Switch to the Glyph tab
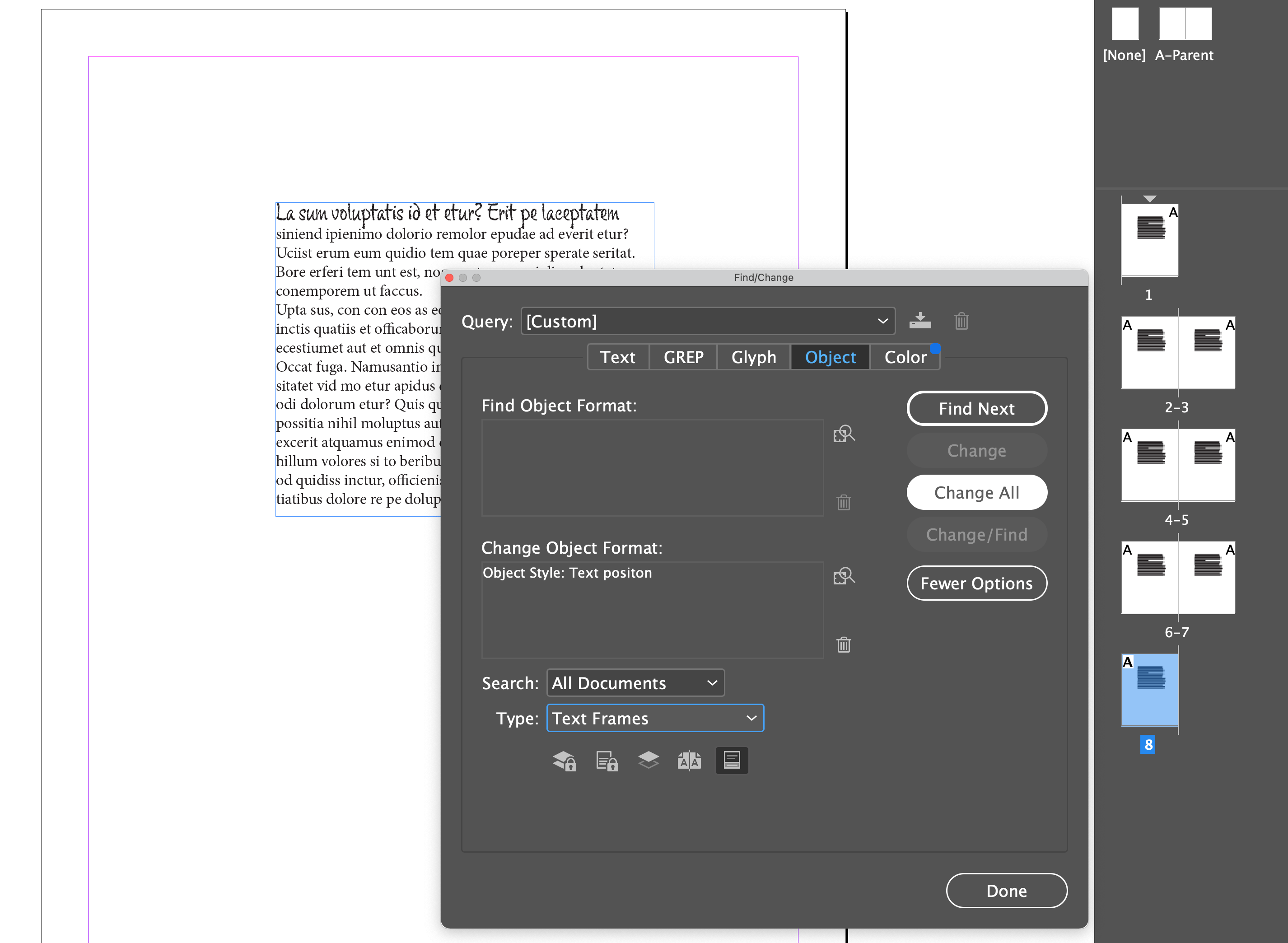Viewport: 1288px width, 943px height. pyautogui.click(x=753, y=357)
